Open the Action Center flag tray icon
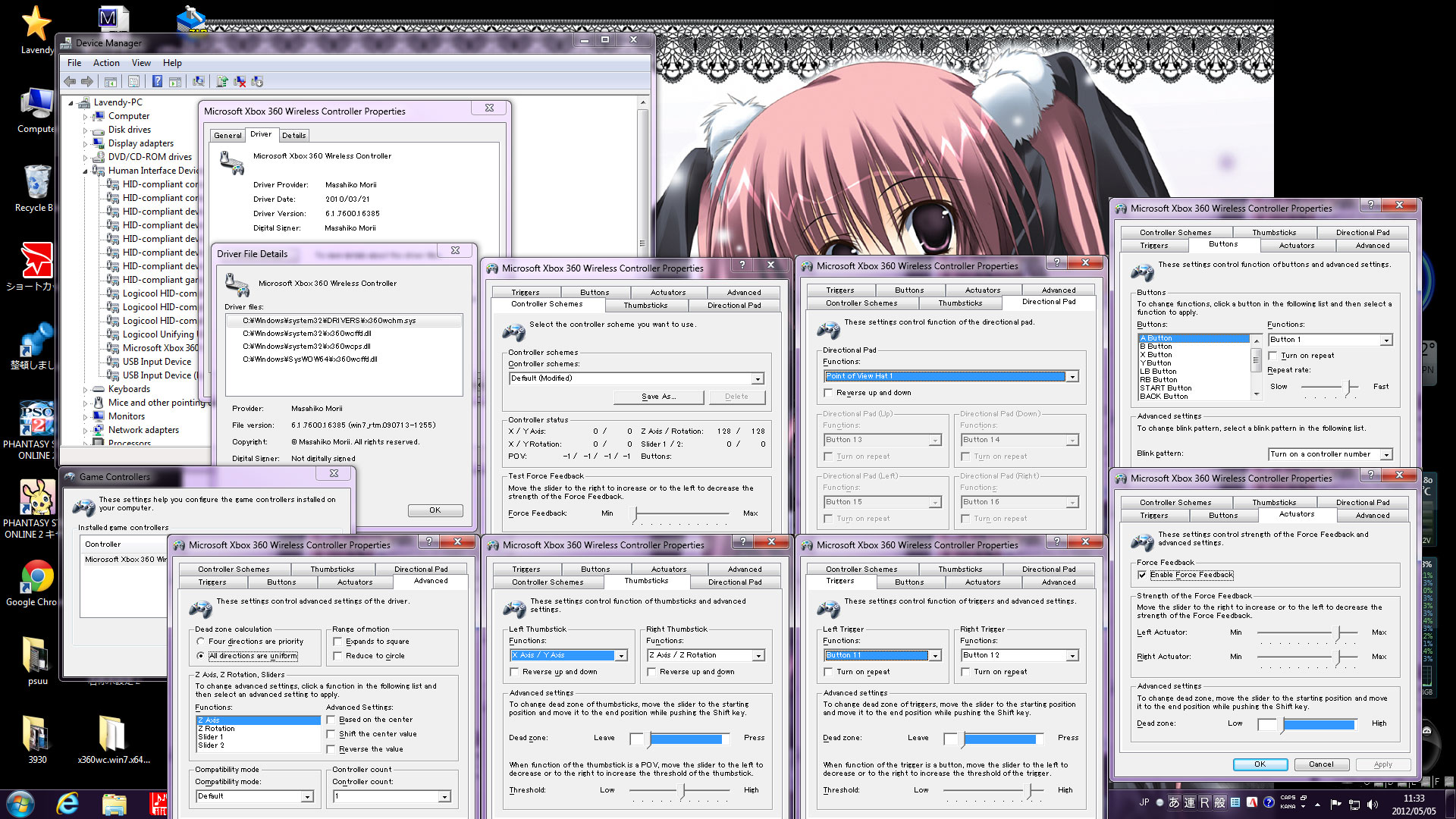The image size is (1456, 819). coord(1335,804)
